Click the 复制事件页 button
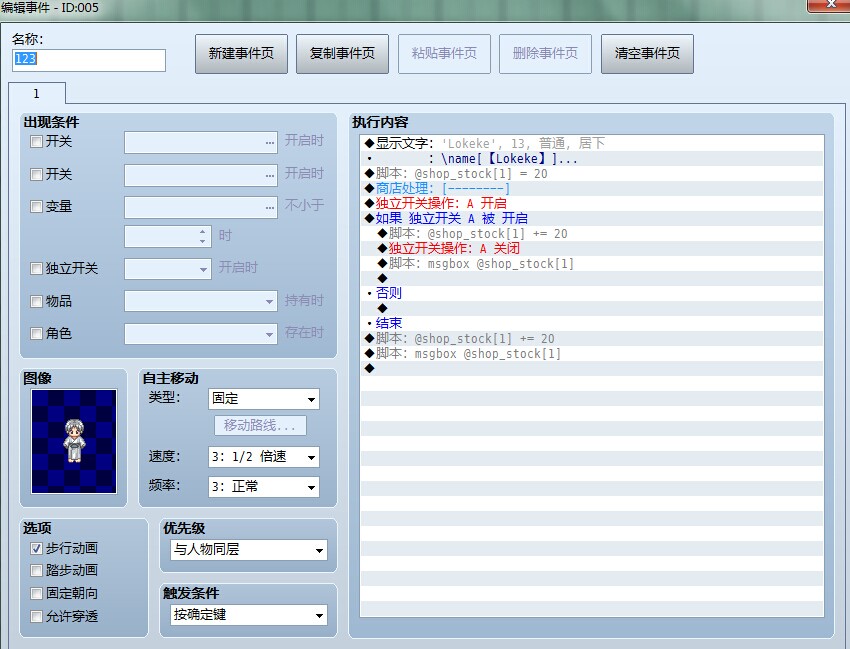This screenshot has height=649, width=850. 342,54
